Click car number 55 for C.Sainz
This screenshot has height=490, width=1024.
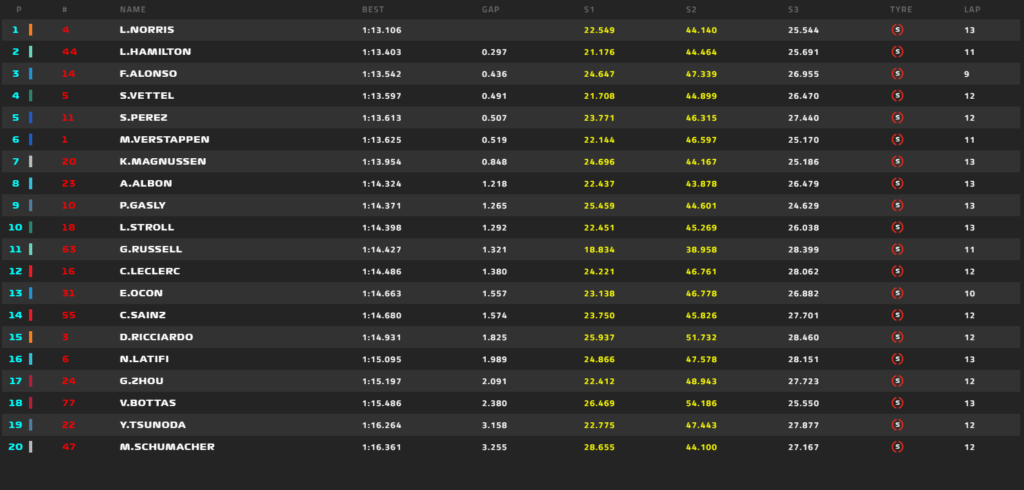click(68, 315)
